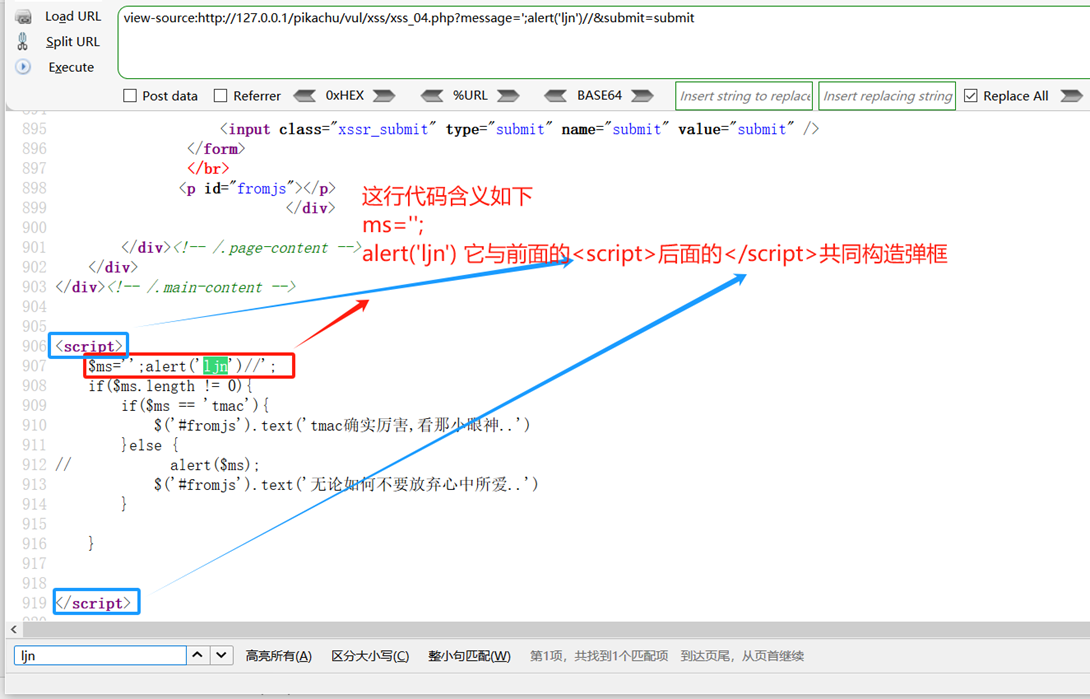Screen dimensions: 1090x699
Task: Click the 第1项，共找到1个匹配项 status text
Action: (x=599, y=656)
